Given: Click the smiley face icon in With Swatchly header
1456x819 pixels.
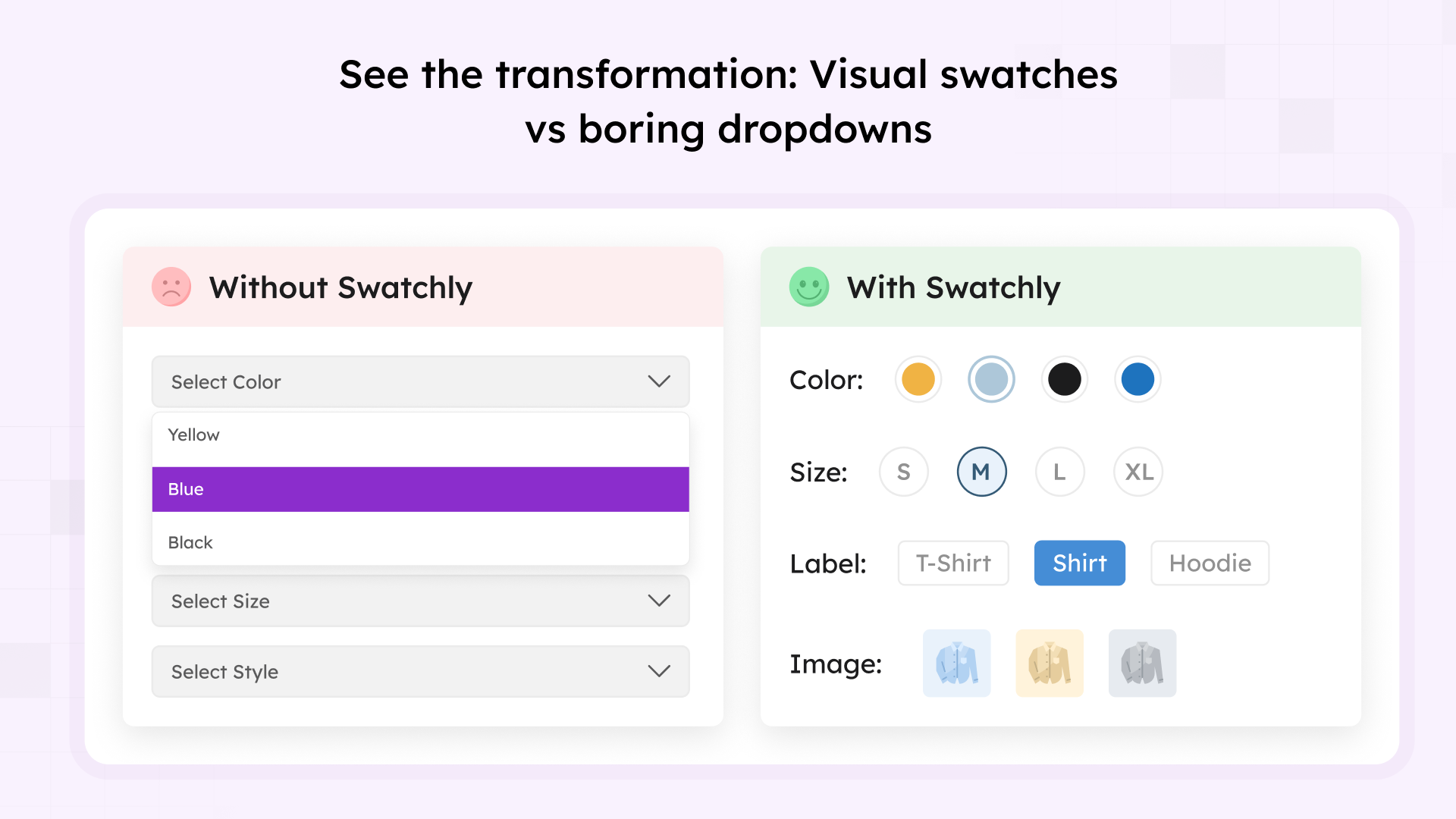Looking at the screenshot, I should click(x=808, y=288).
